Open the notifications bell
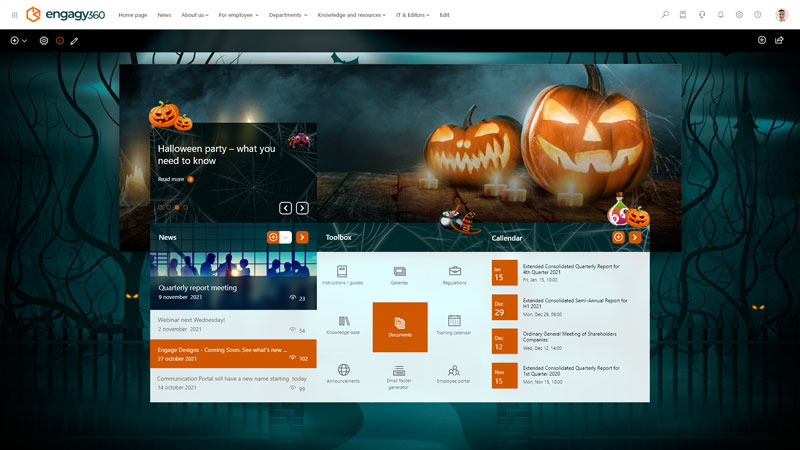 click(x=721, y=15)
